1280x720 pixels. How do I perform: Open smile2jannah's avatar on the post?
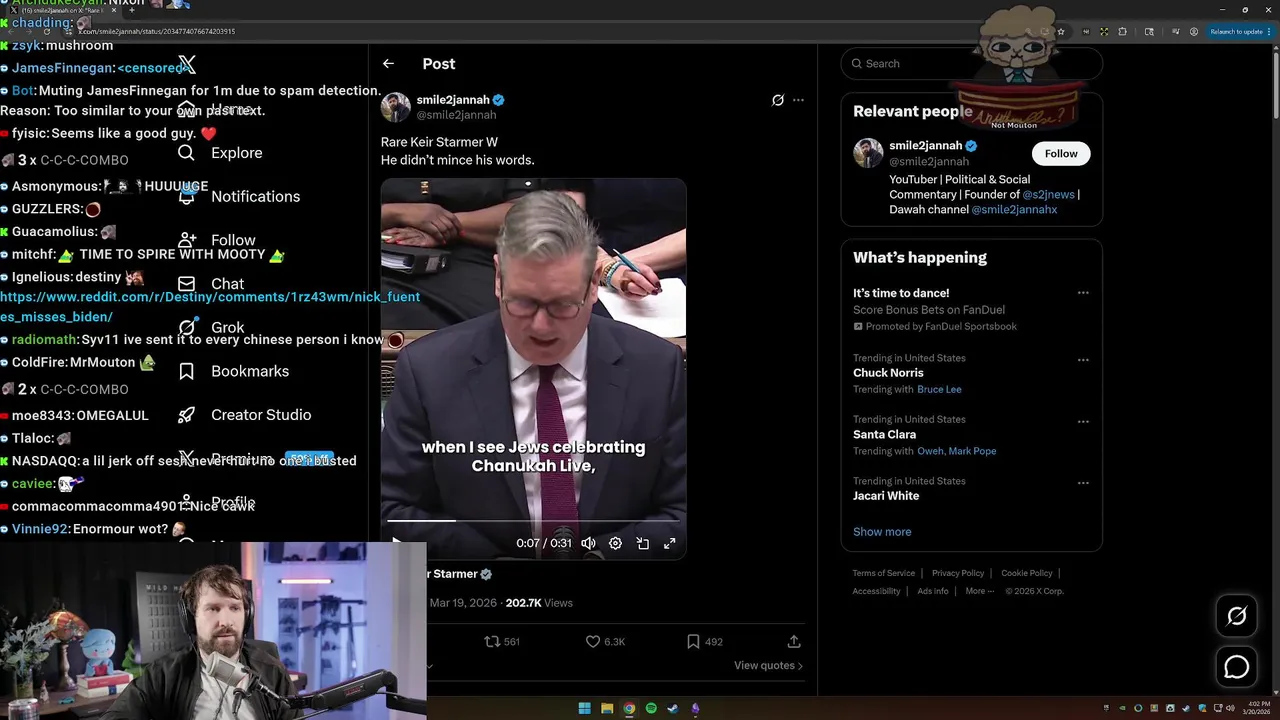[396, 107]
